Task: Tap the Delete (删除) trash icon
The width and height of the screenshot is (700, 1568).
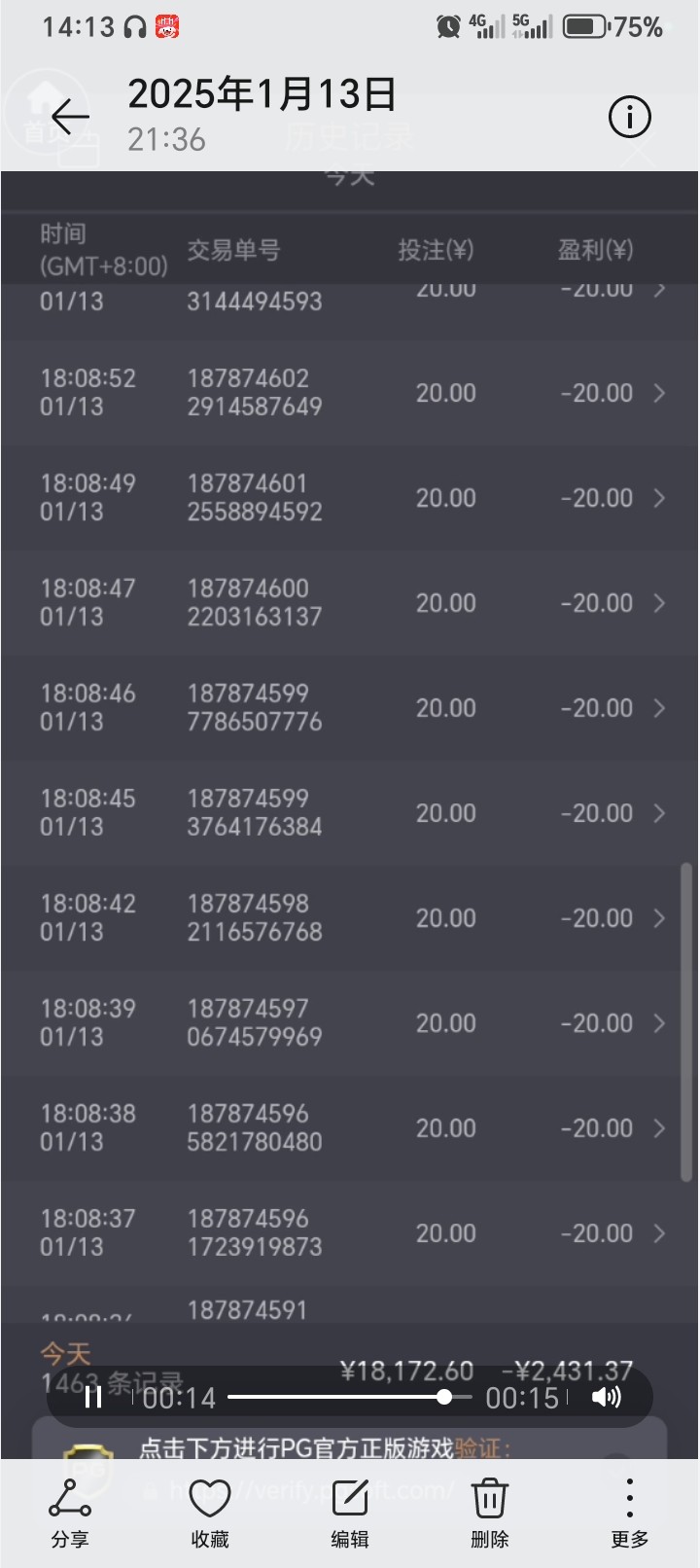Action: click(490, 1513)
